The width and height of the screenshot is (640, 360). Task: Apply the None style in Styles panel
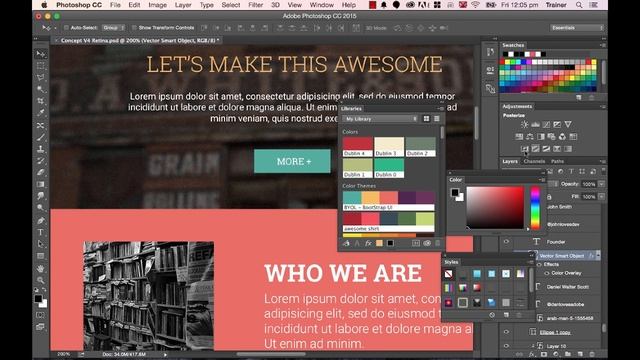[449, 274]
